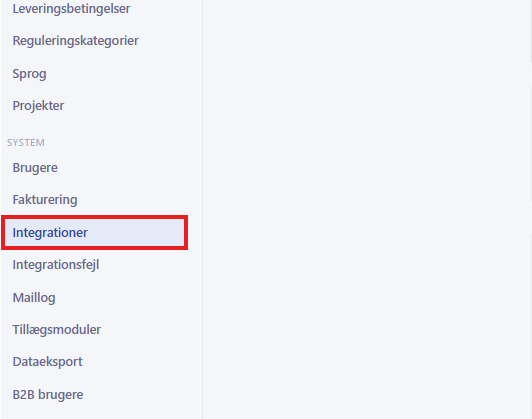This screenshot has height=419, width=532.
Task: Open the mail log via Maillog link
Action: (x=34, y=298)
